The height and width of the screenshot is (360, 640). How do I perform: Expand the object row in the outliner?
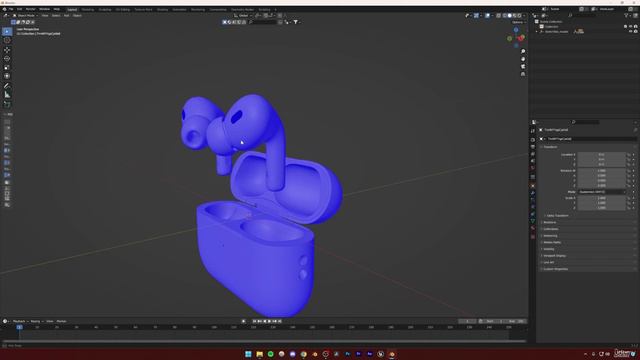tap(537, 31)
